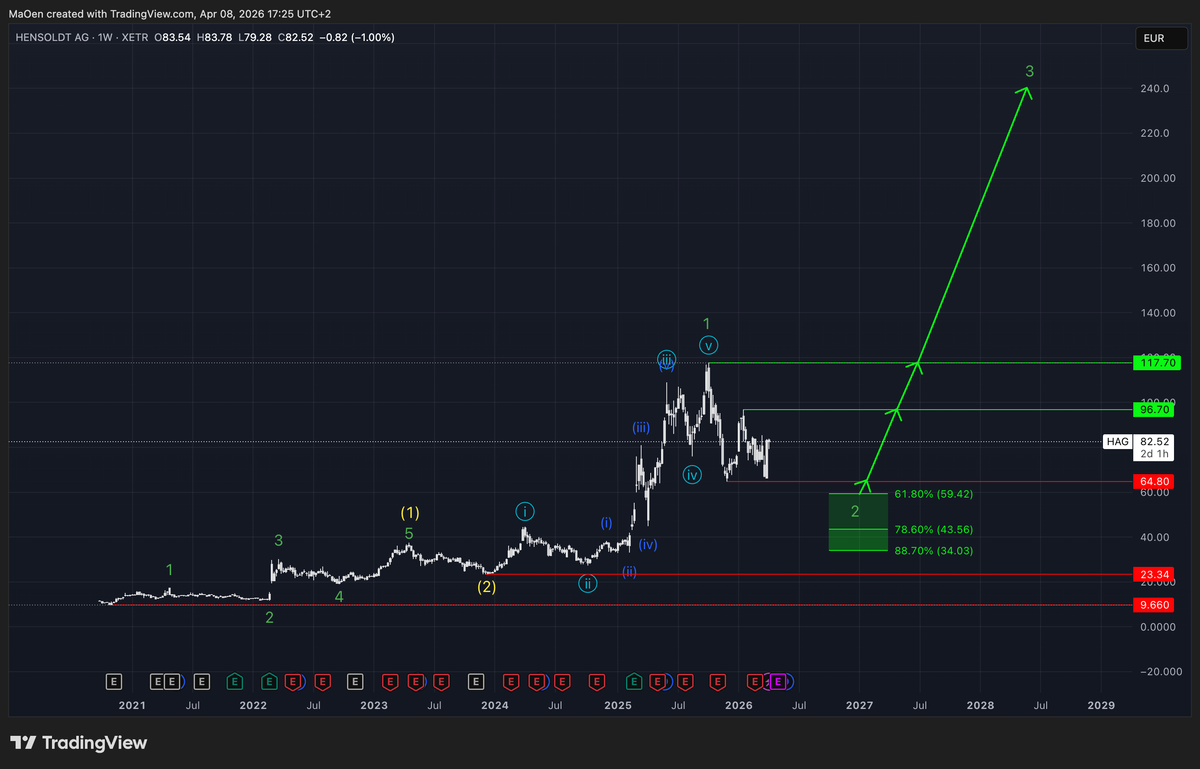
Task: Select the red 23.34 price level label
Action: tap(1151, 575)
